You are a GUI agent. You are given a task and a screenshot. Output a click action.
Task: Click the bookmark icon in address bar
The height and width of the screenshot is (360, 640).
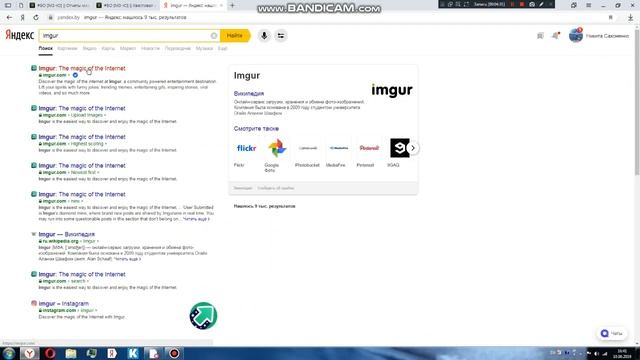[x=611, y=18]
